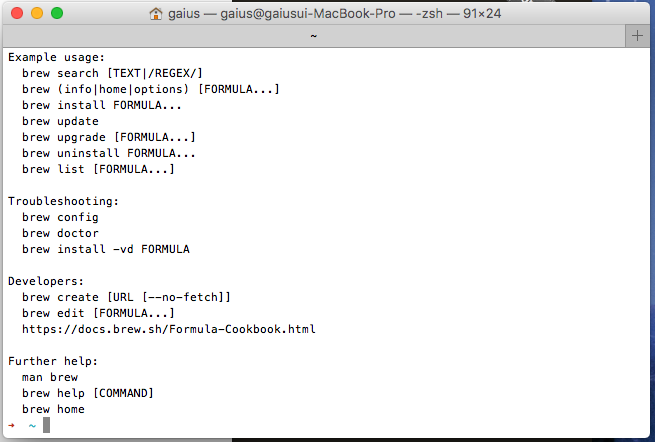Minimize the window using the yellow button
The height and width of the screenshot is (442, 655).
(x=36, y=13)
